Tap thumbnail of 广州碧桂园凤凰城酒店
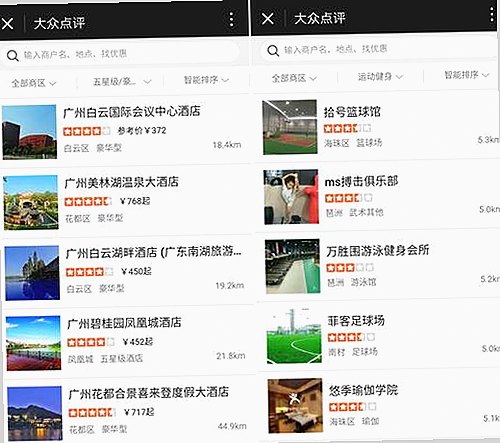 (x=33, y=343)
